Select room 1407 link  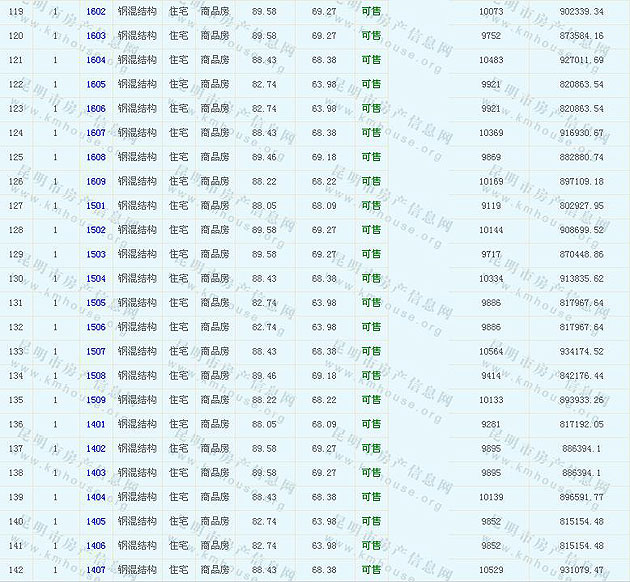tap(96, 570)
